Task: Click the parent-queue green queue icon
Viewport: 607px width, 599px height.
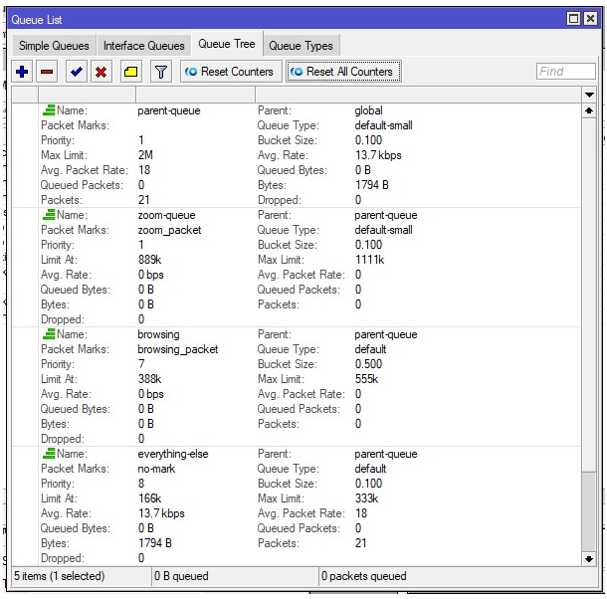Action: point(48,111)
